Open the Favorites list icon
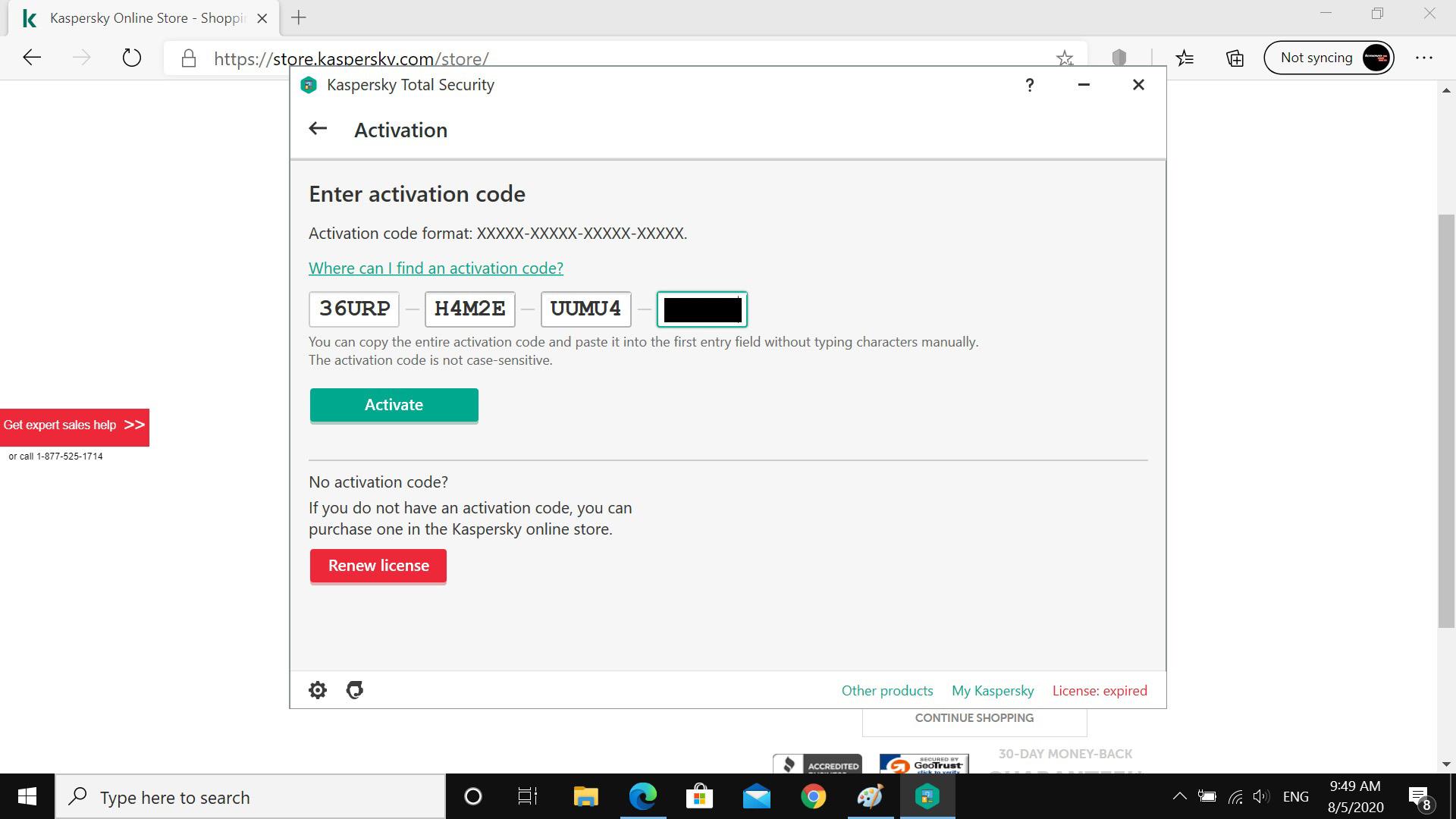 point(1185,58)
